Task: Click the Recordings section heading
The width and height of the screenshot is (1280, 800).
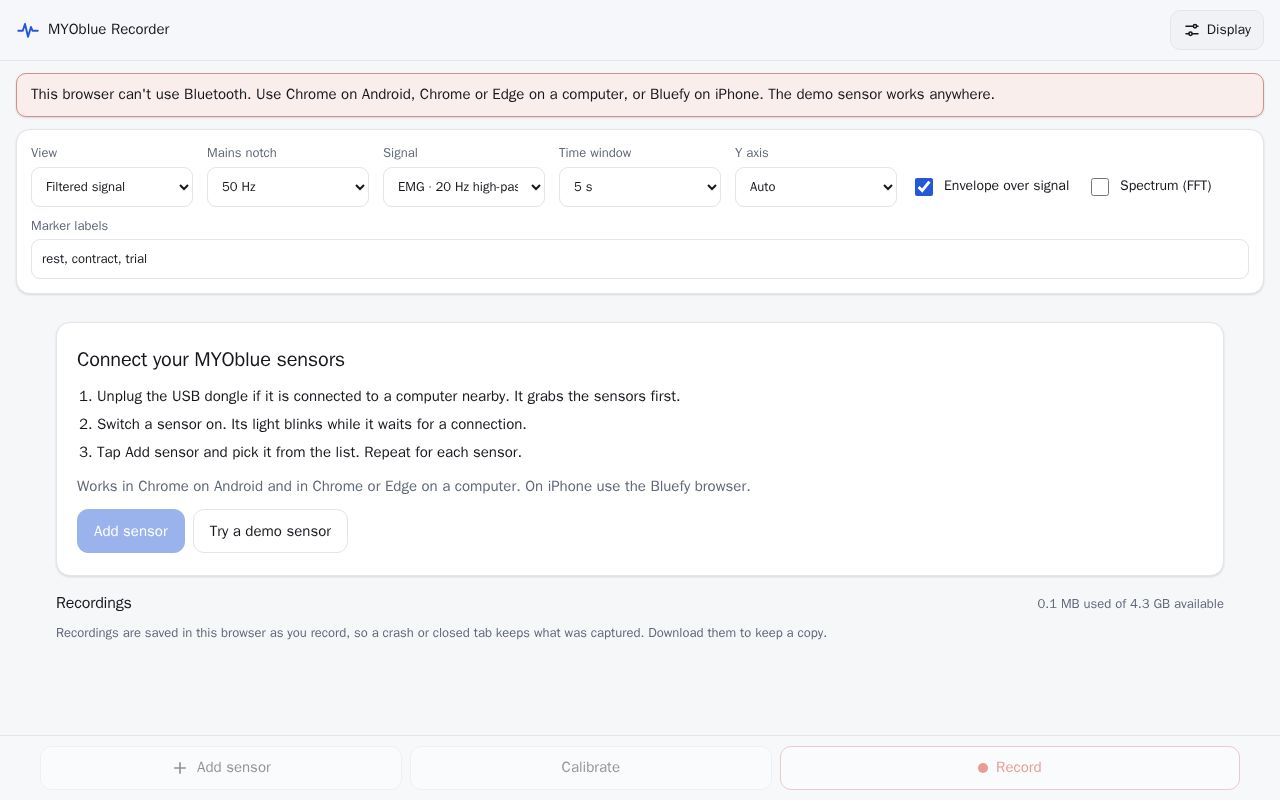Action: point(94,603)
